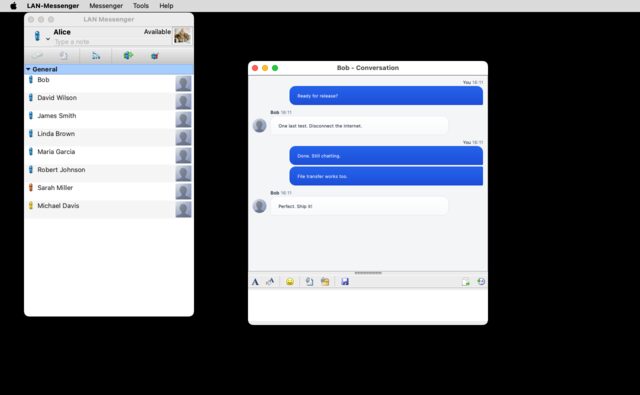Click Alice's cat profile picture
The width and height of the screenshot is (640, 395).
pyautogui.click(x=182, y=36)
